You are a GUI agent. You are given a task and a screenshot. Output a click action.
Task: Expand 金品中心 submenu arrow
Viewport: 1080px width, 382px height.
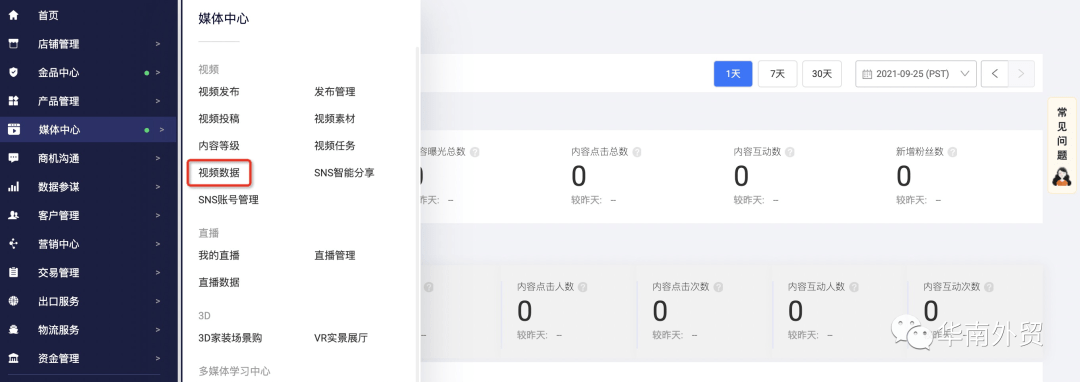158,72
